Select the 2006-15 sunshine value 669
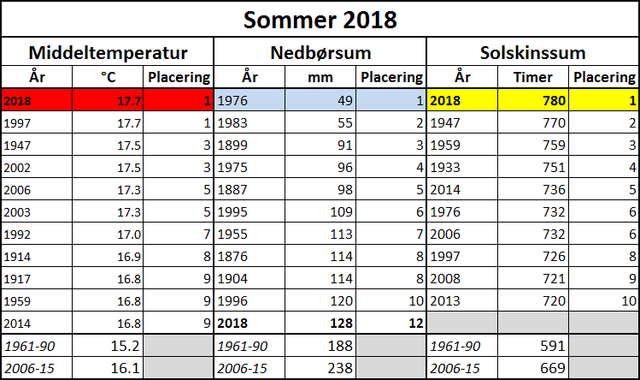This screenshot has width=640, height=380. pyautogui.click(x=533, y=368)
